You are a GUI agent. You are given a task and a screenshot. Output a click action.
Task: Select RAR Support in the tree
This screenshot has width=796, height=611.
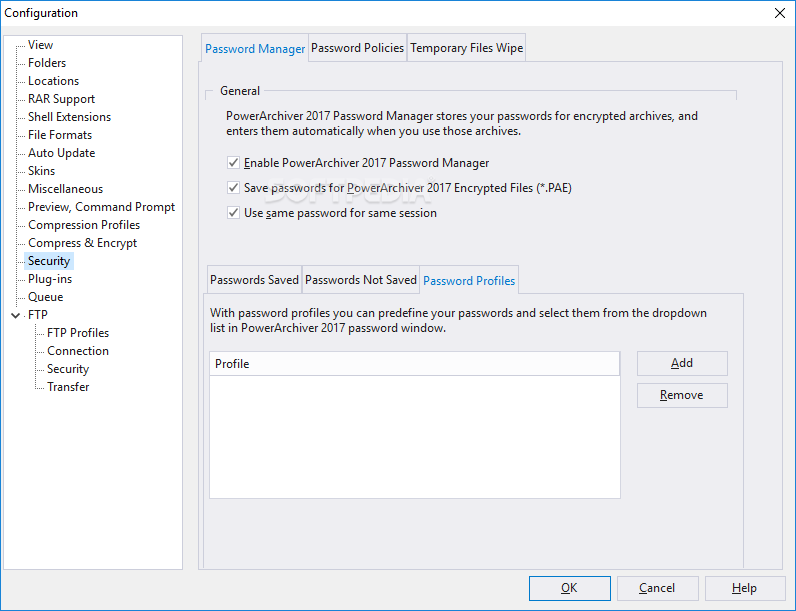(61, 99)
